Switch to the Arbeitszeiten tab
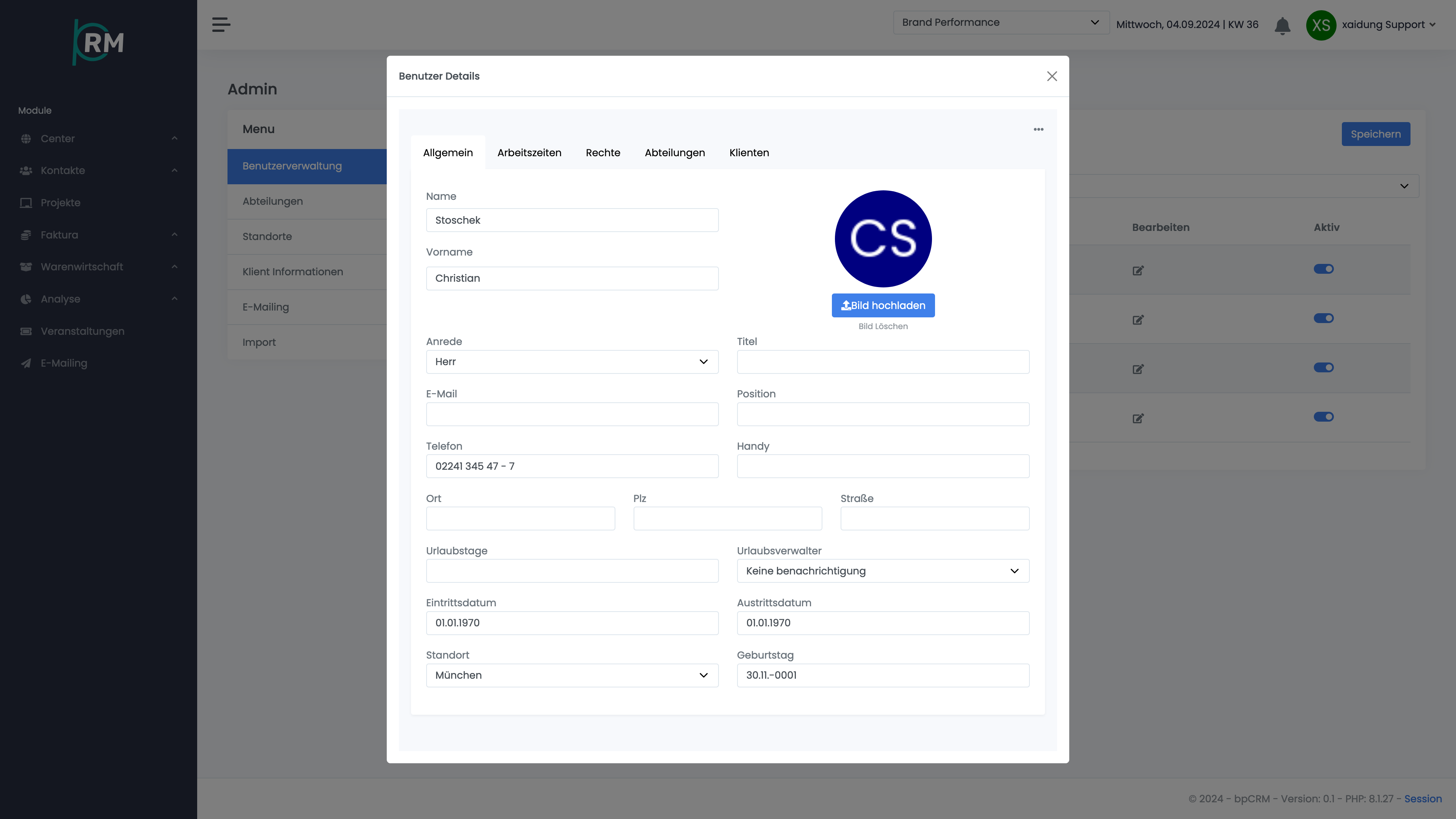 [x=529, y=152]
